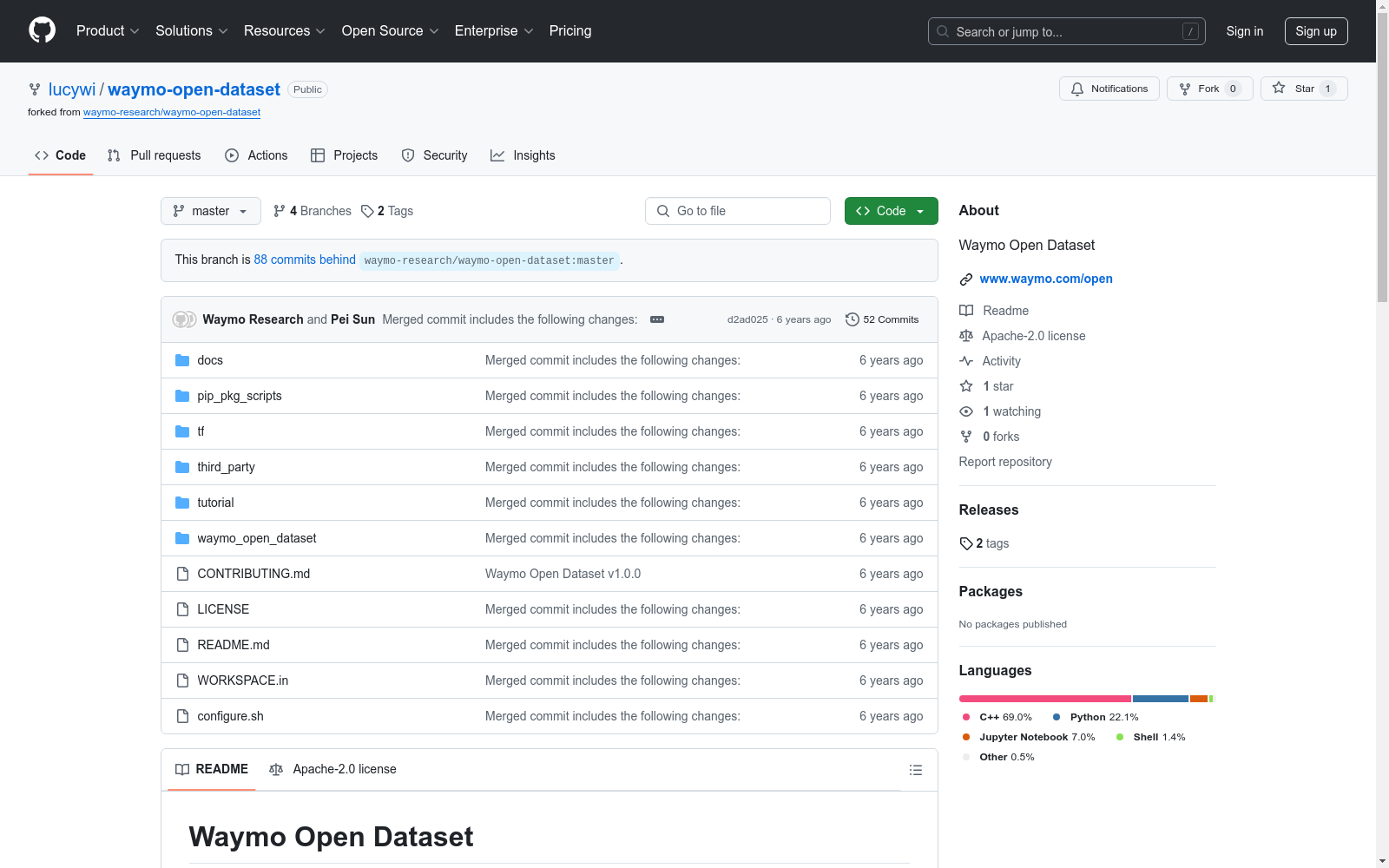Star the repository

click(1304, 89)
